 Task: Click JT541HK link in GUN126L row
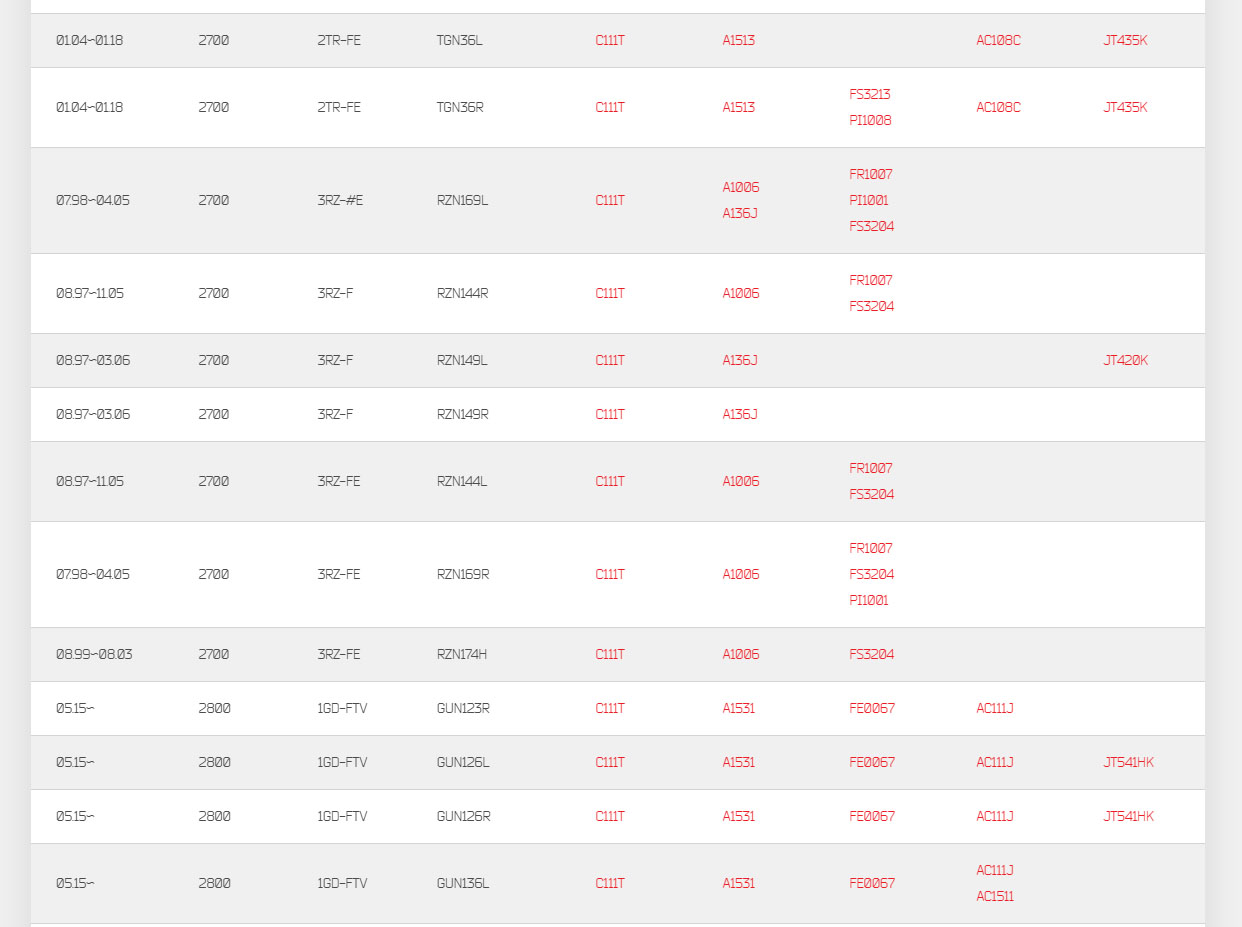pyautogui.click(x=1128, y=762)
